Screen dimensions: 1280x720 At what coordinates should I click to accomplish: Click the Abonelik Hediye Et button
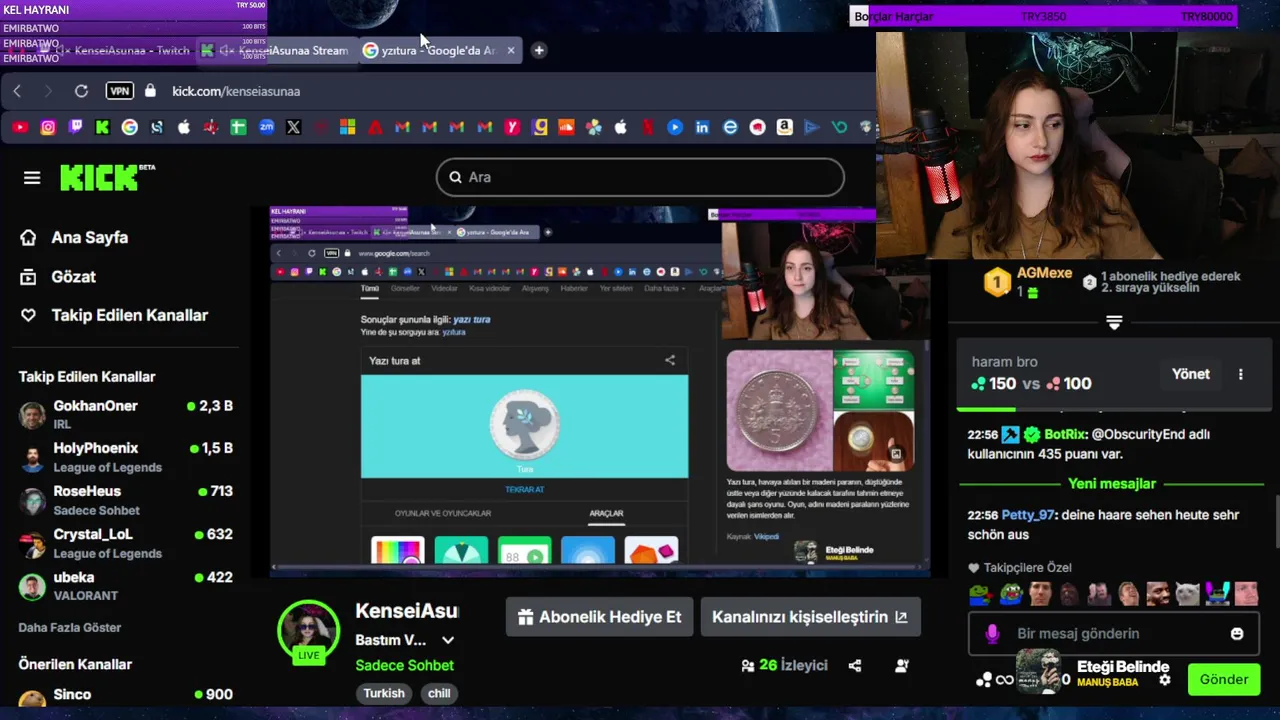[x=599, y=617]
